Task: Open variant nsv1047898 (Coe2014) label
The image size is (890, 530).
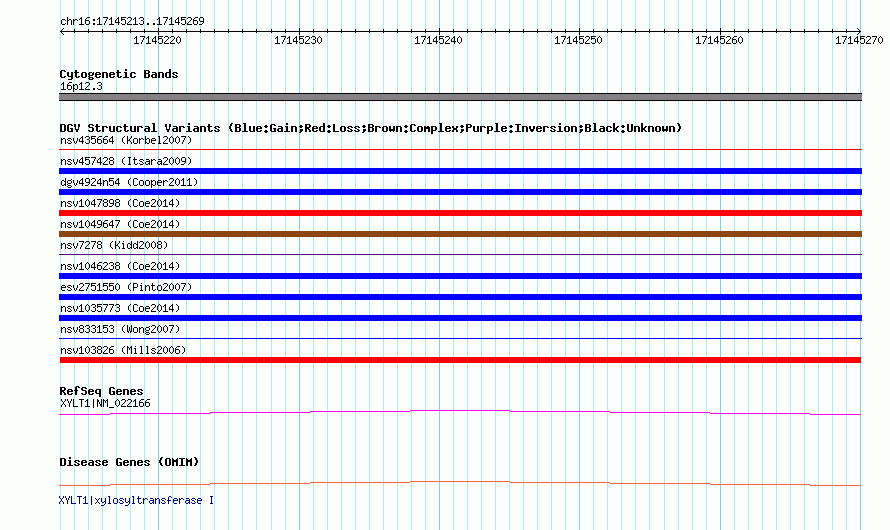Action: [x=120, y=203]
